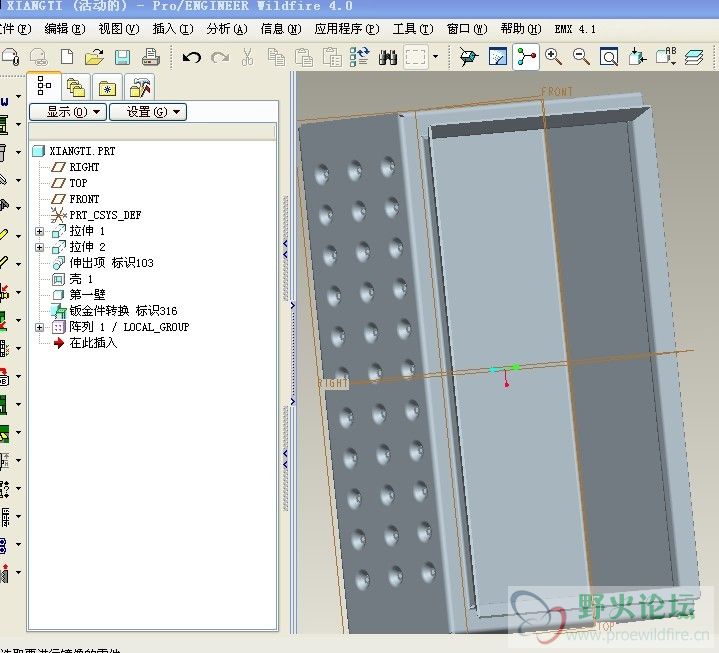719x653 pixels.
Task: Click the RIGHT datum label in viewport
Action: 333,383
